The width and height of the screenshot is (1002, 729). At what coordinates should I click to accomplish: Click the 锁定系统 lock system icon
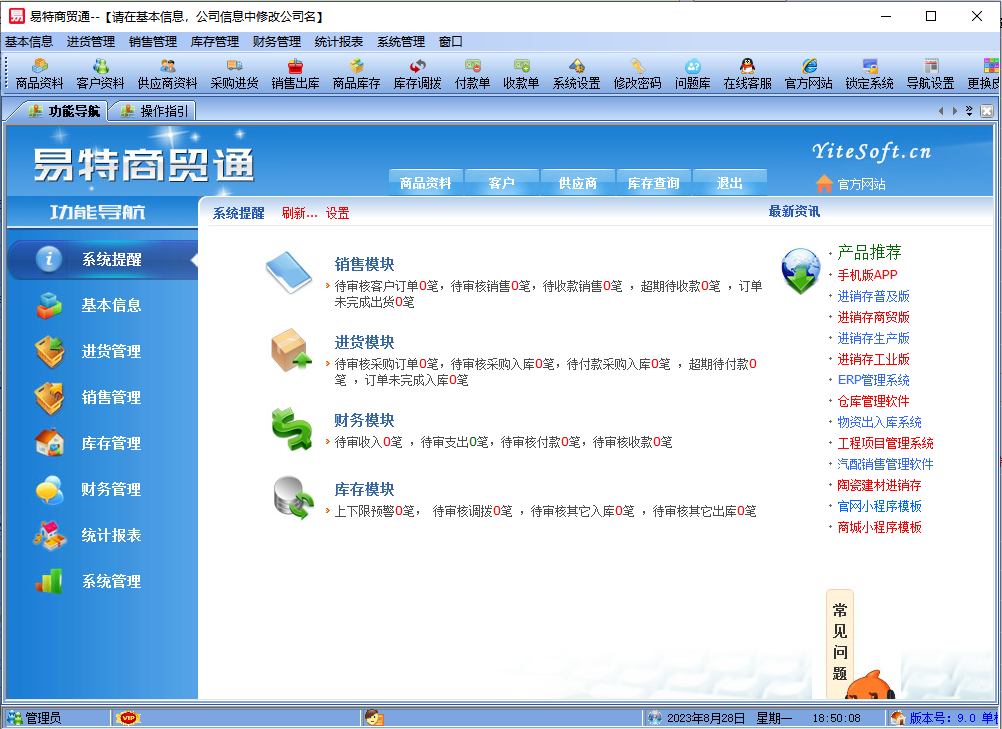[x=868, y=73]
